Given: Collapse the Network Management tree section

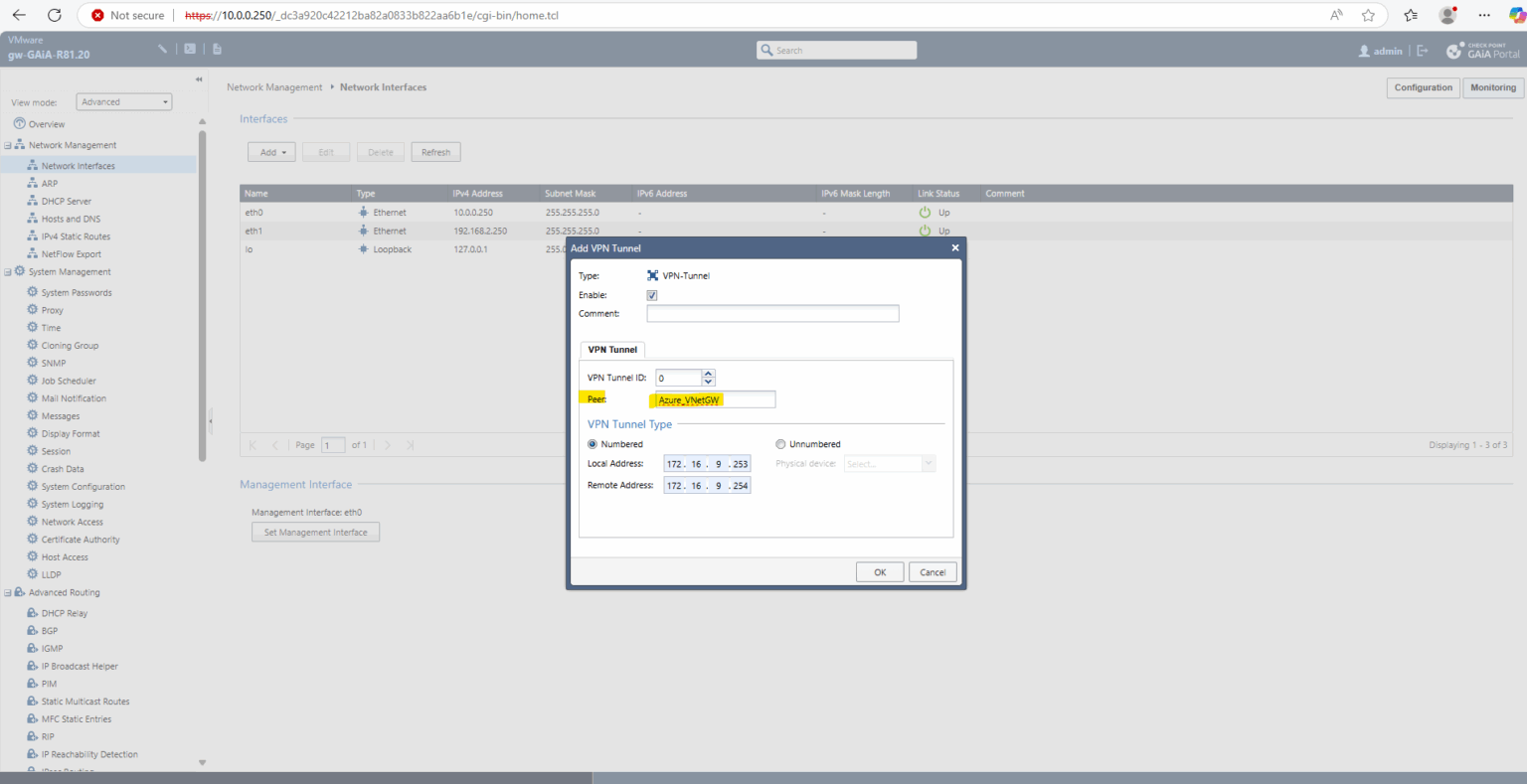Looking at the screenshot, I should (7, 144).
